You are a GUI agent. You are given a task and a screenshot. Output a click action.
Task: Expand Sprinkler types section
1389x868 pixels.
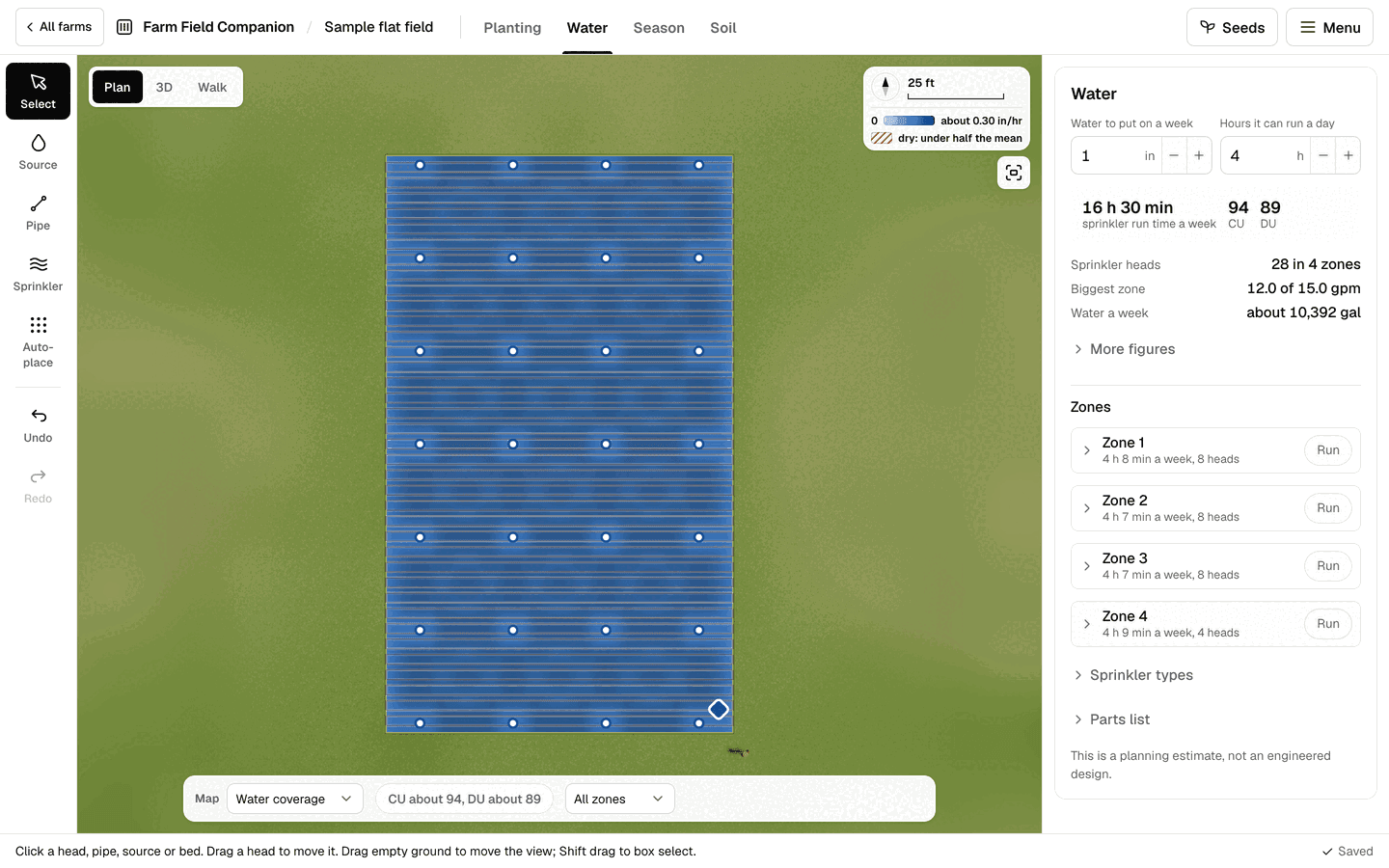click(1133, 675)
